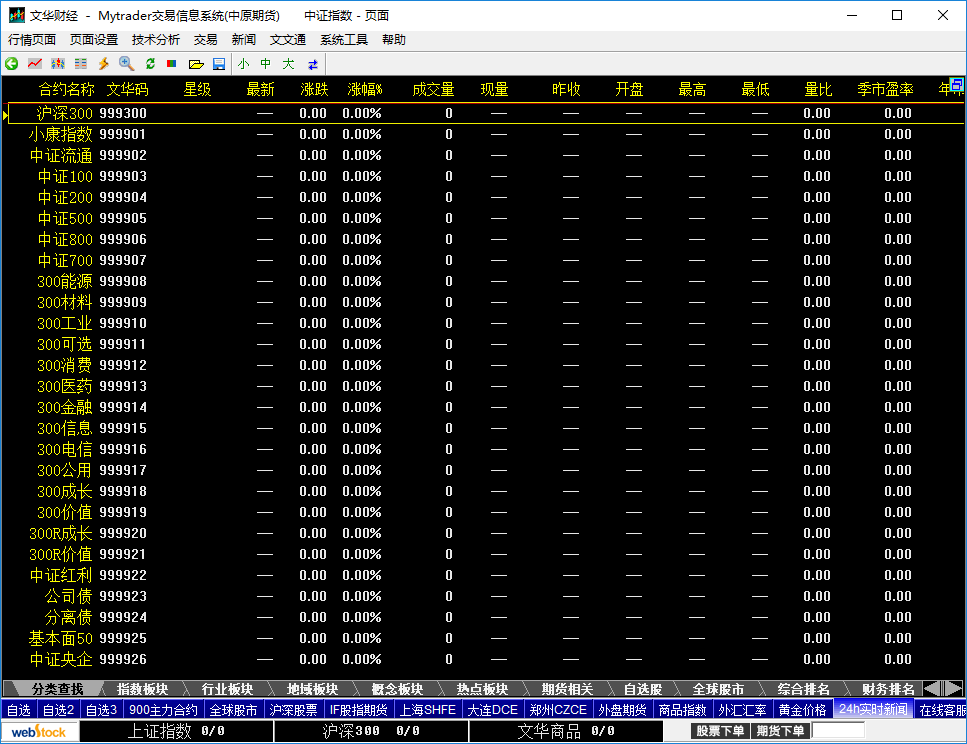The width and height of the screenshot is (967, 744).
Task: Click the 商品指数 button
Action: 683,710
